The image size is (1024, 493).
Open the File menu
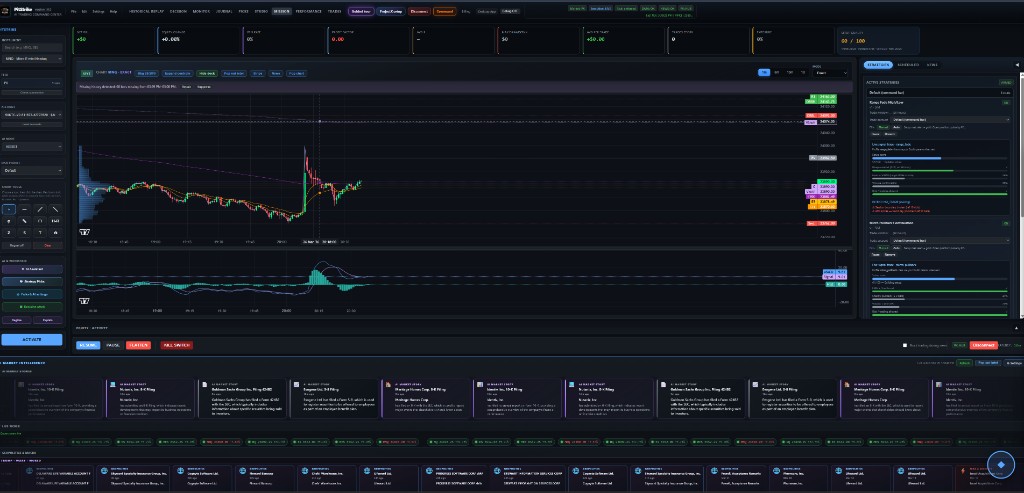pos(73,12)
